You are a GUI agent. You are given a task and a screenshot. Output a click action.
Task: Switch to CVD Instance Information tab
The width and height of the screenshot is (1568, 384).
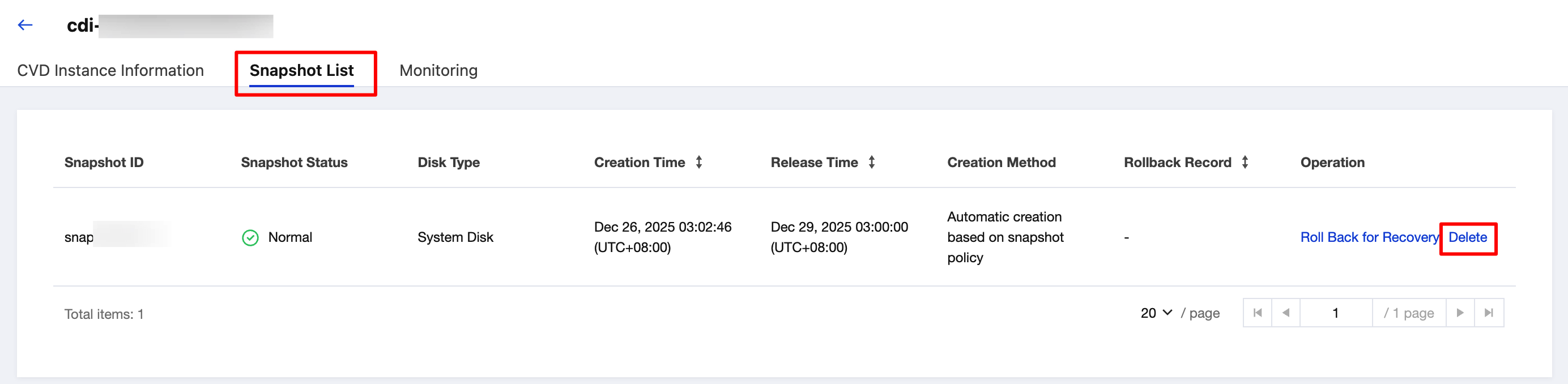pyautogui.click(x=110, y=71)
